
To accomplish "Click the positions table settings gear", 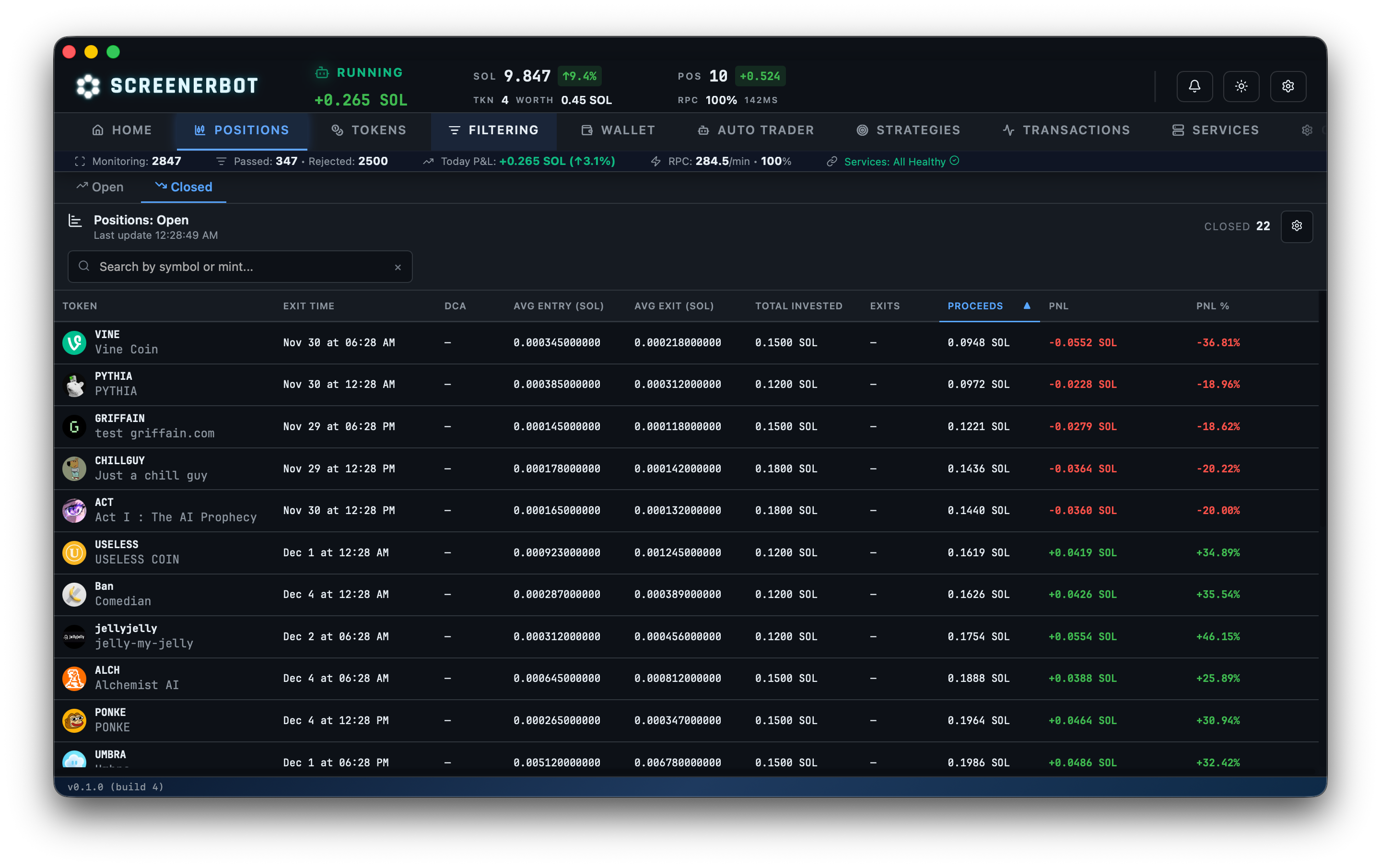I will (x=1296, y=226).
